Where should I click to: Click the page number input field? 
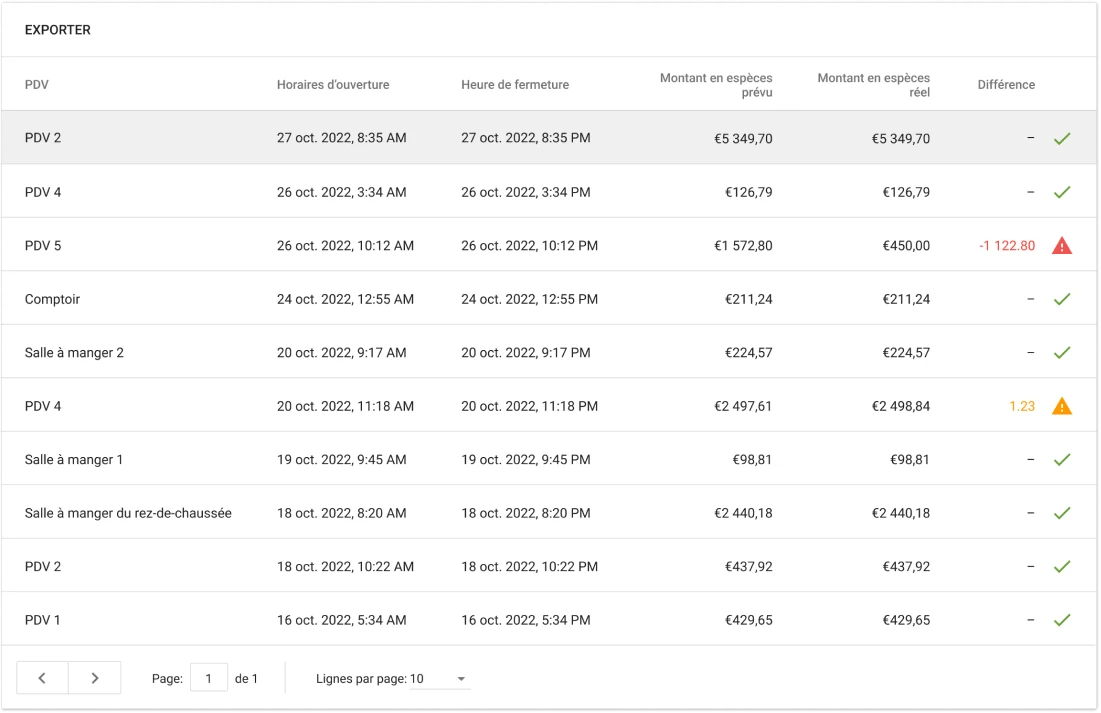tap(209, 678)
